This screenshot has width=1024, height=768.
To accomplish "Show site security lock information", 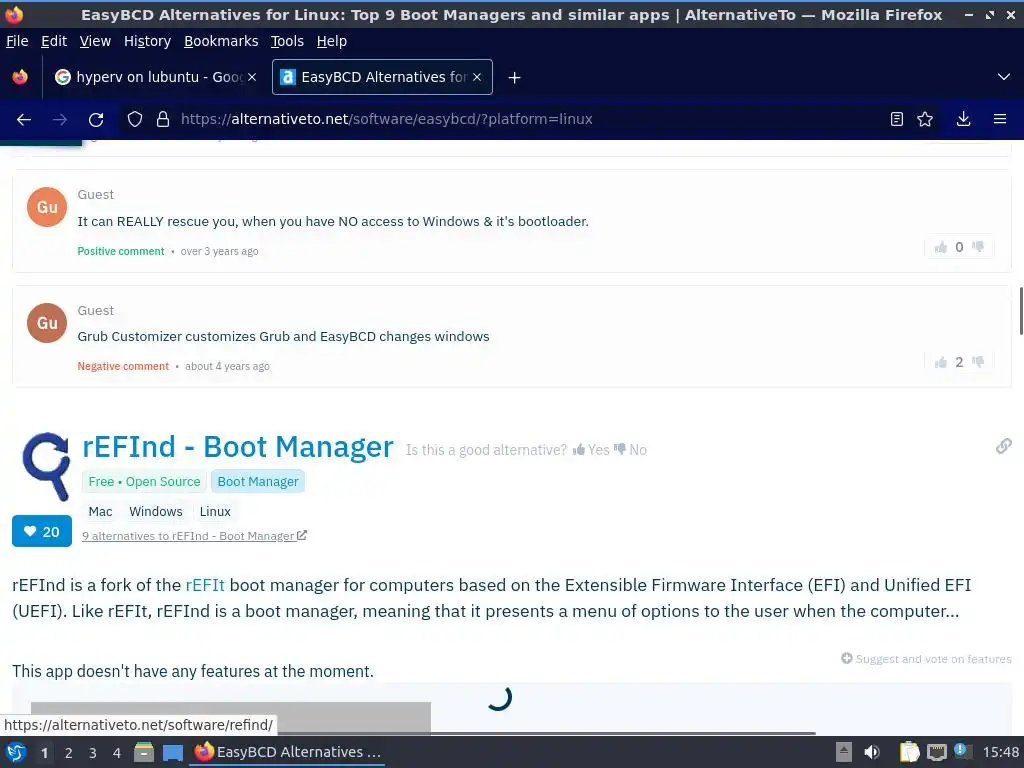I will click(163, 120).
